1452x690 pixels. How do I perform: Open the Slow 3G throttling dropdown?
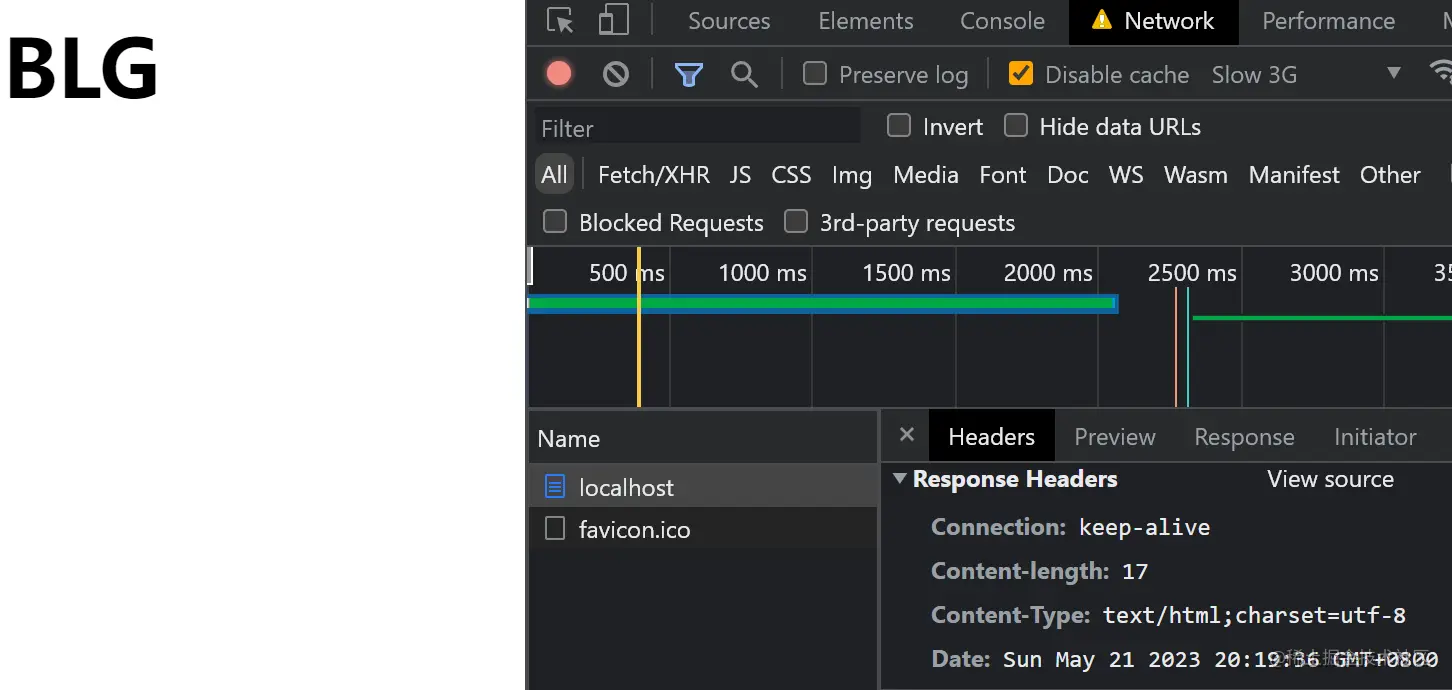coord(1306,74)
